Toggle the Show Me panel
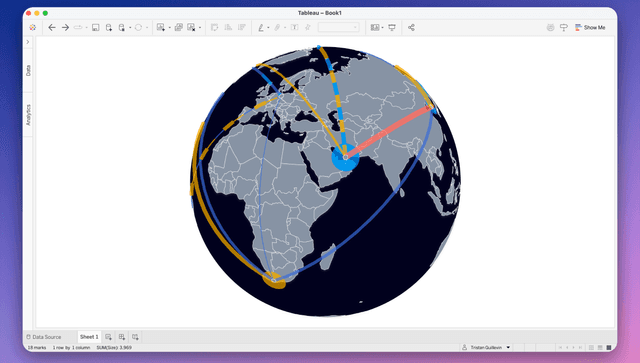Viewport: 640px width, 363px height. tap(590, 27)
